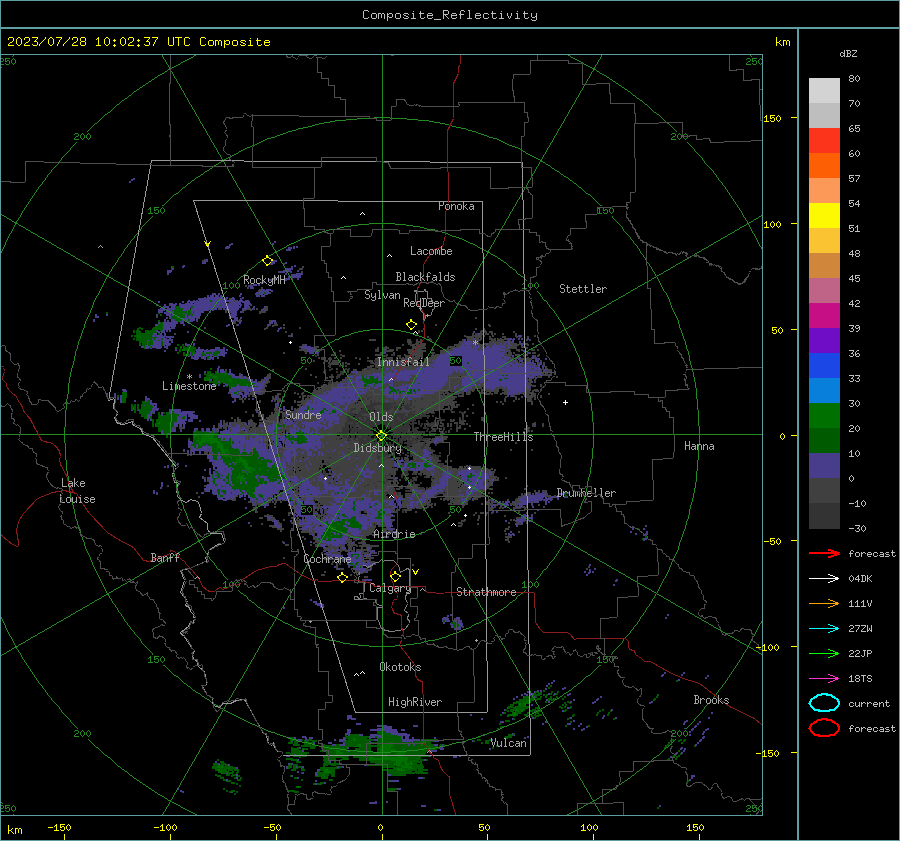Click the Hanna city label
This screenshot has height=841, width=900.
(x=699, y=446)
